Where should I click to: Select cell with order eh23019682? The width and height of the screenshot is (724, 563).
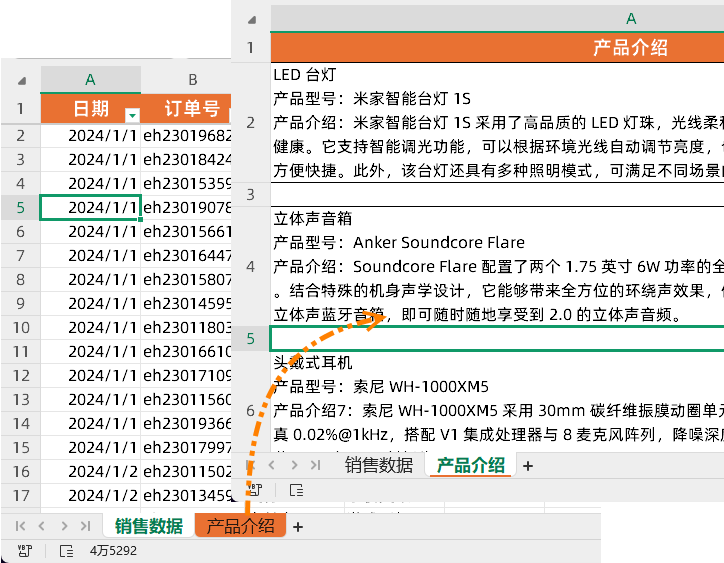[x=186, y=136]
